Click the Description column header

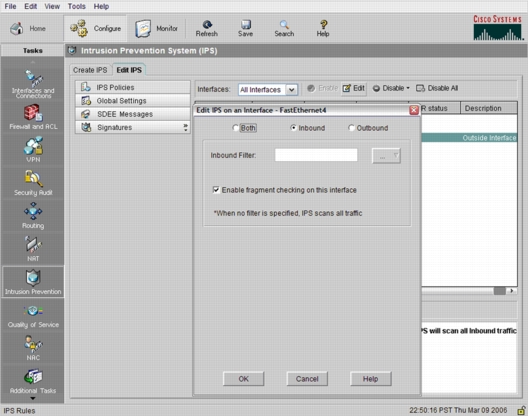coord(488,108)
